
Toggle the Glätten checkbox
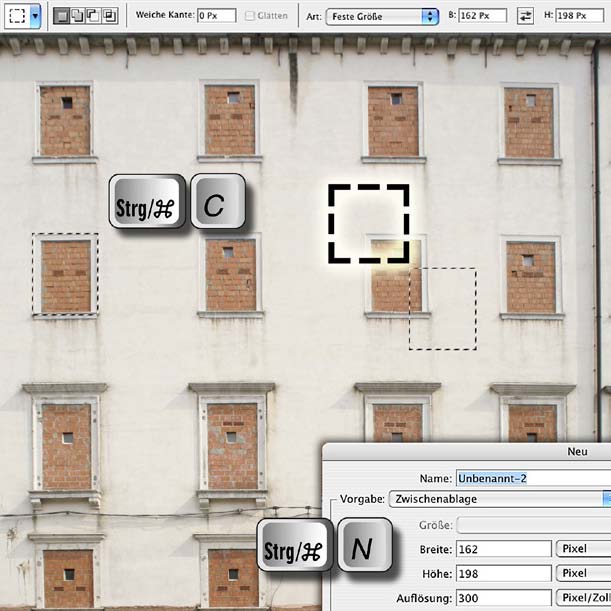point(250,16)
